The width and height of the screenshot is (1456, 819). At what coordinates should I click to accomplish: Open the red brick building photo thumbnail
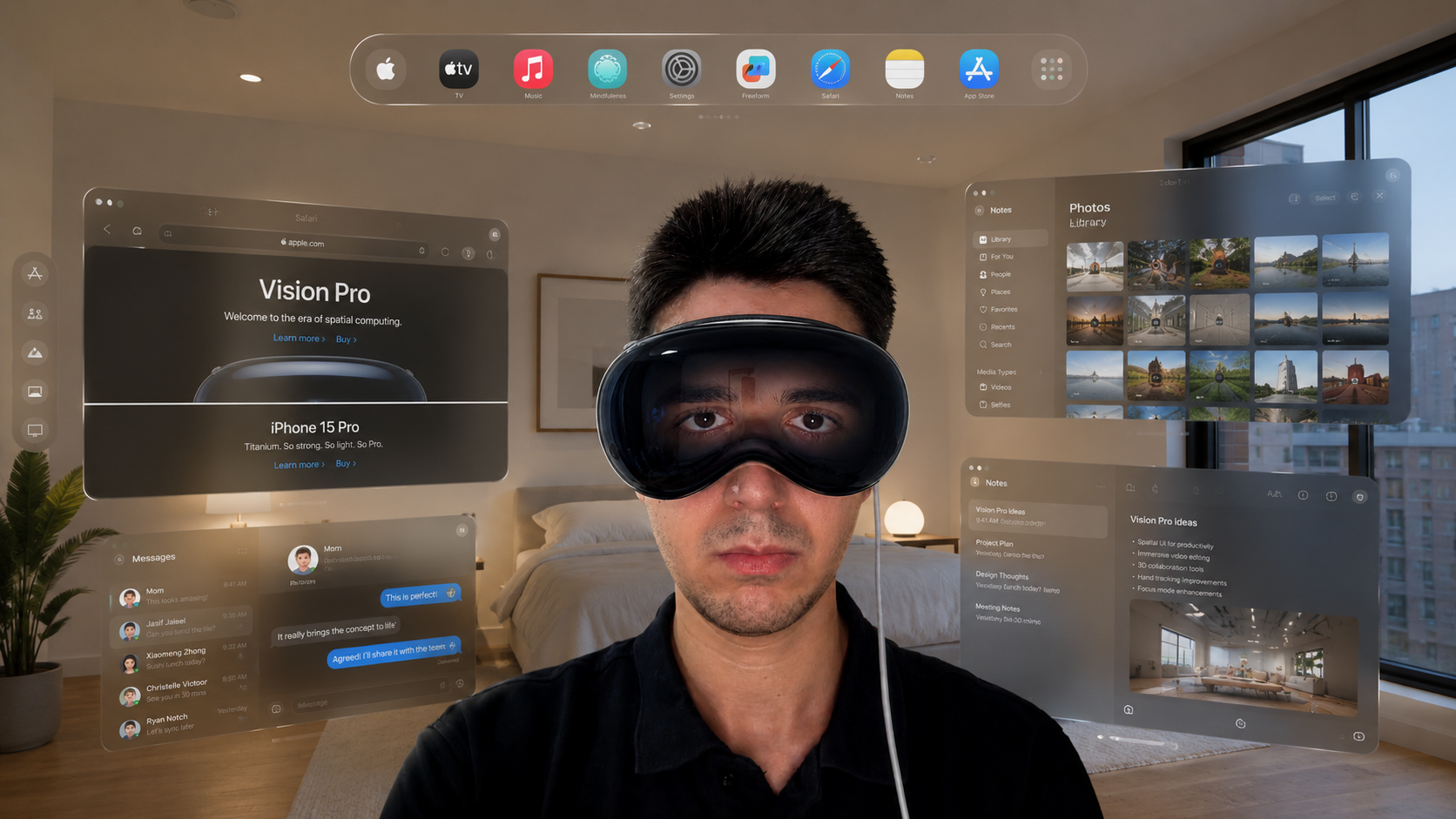(x=1355, y=378)
